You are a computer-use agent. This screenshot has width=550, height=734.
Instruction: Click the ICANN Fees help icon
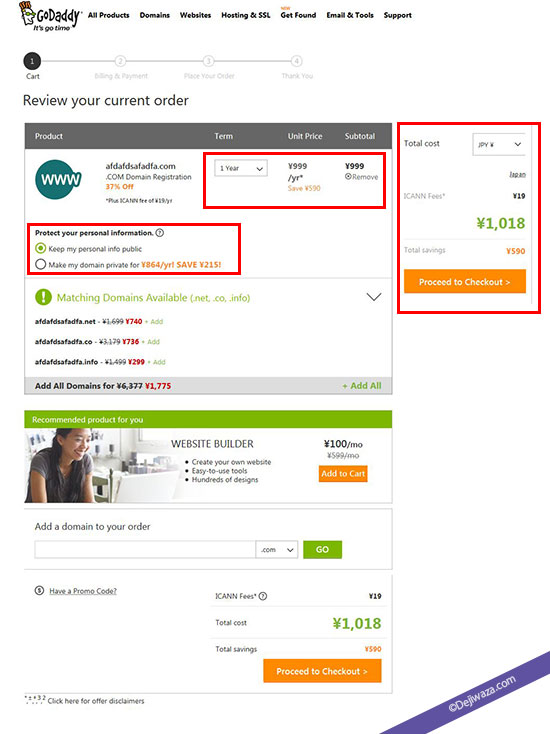[263, 596]
